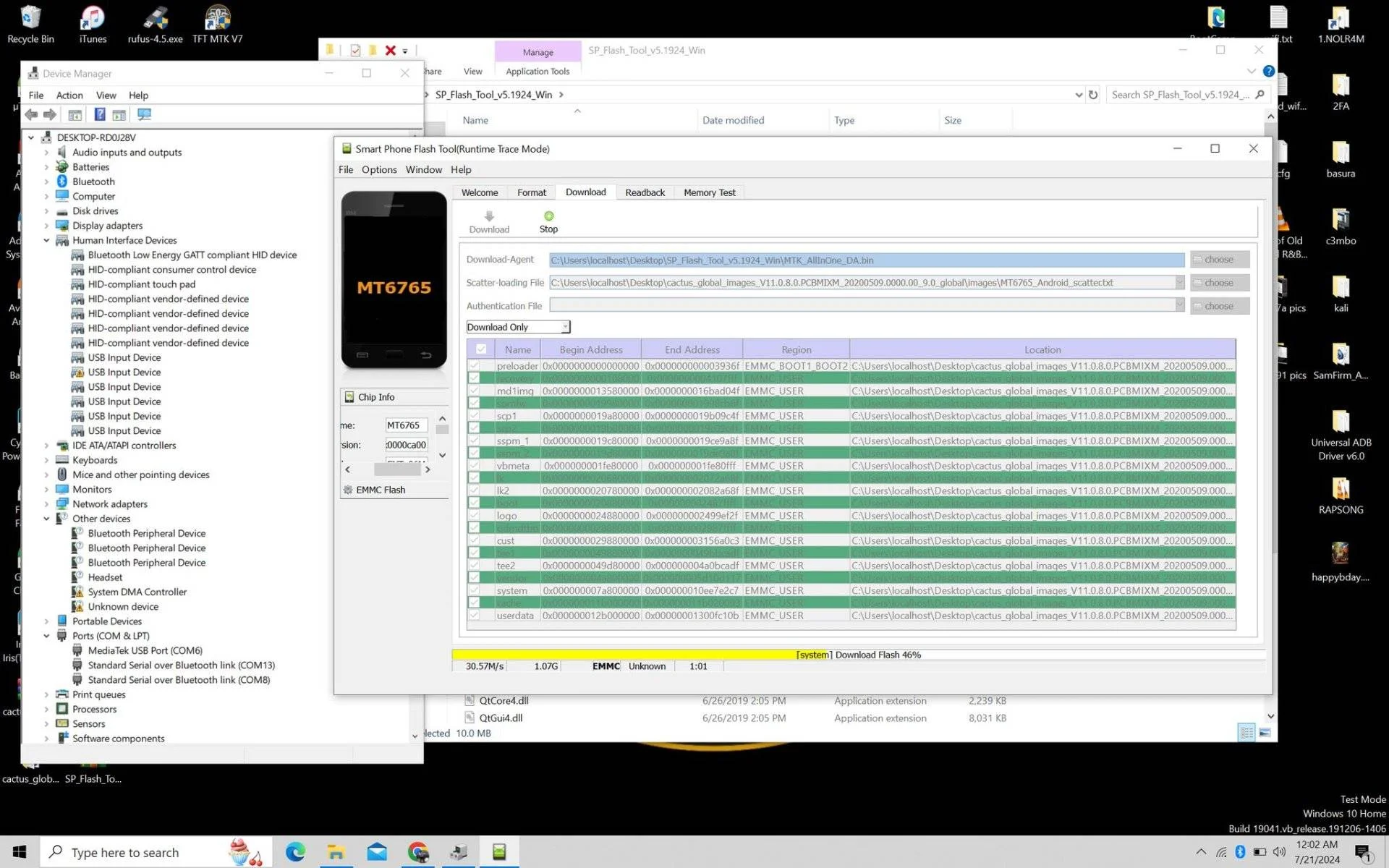Switch to the Readback tab
Image resolution: width=1389 pixels, height=868 pixels.
(x=645, y=192)
